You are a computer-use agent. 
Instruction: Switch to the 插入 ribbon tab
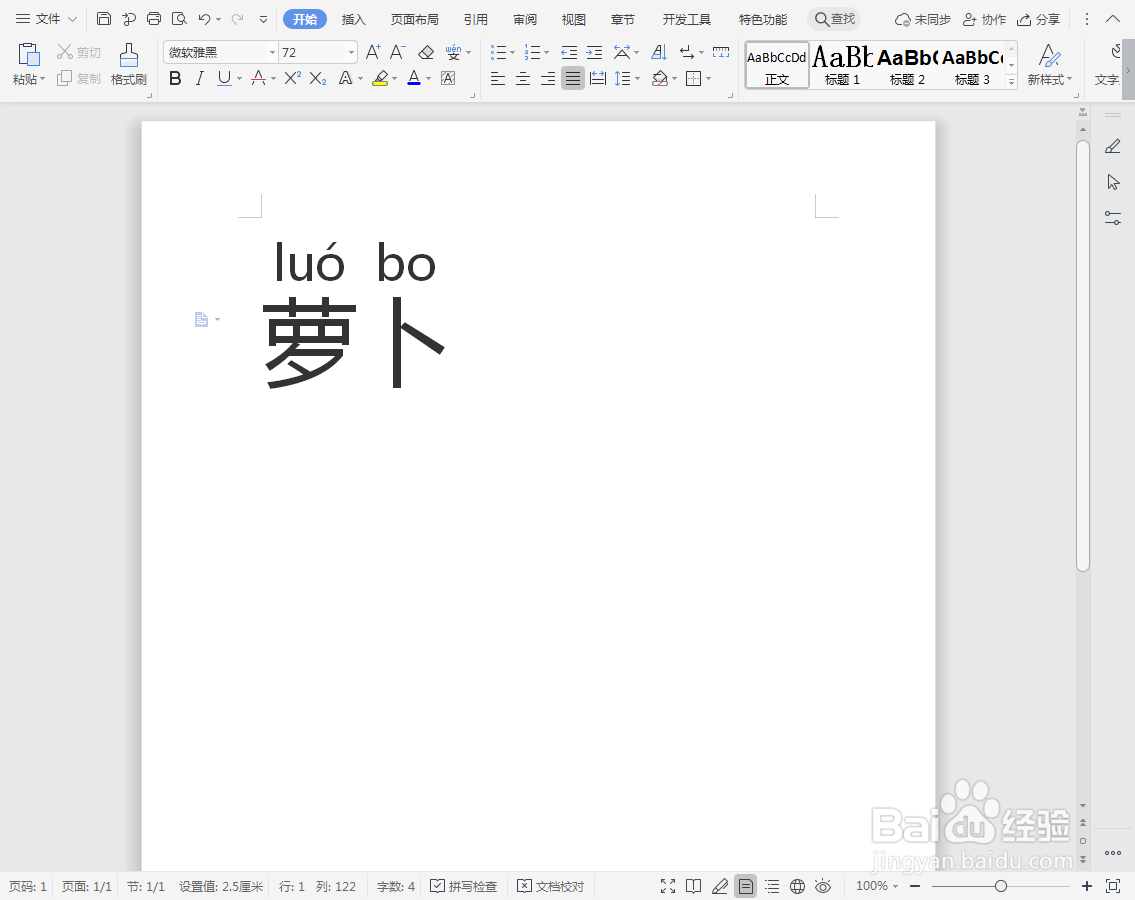pyautogui.click(x=353, y=19)
